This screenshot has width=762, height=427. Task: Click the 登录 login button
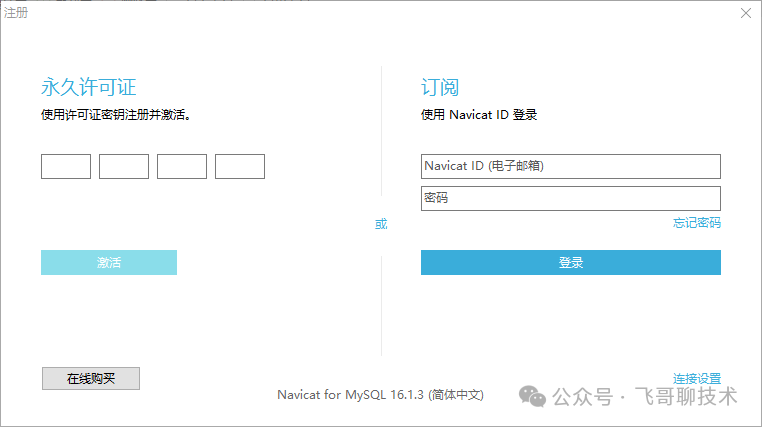(571, 262)
